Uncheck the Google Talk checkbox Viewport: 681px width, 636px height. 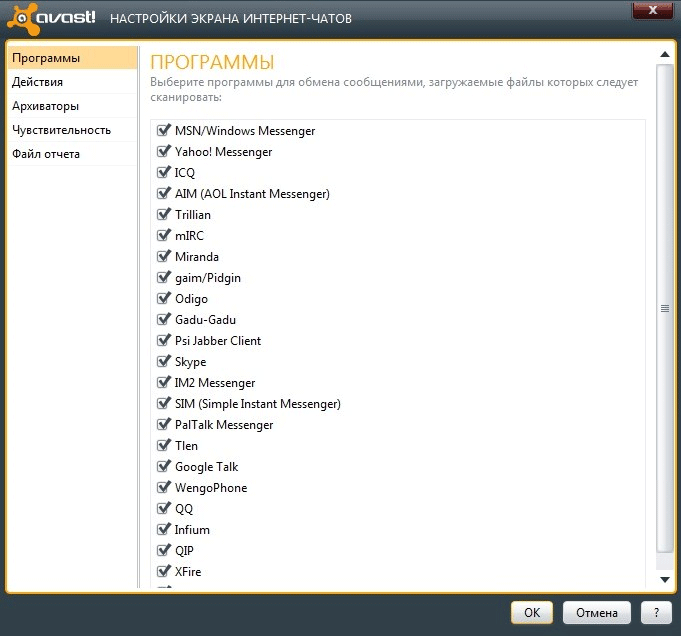pyautogui.click(x=163, y=466)
